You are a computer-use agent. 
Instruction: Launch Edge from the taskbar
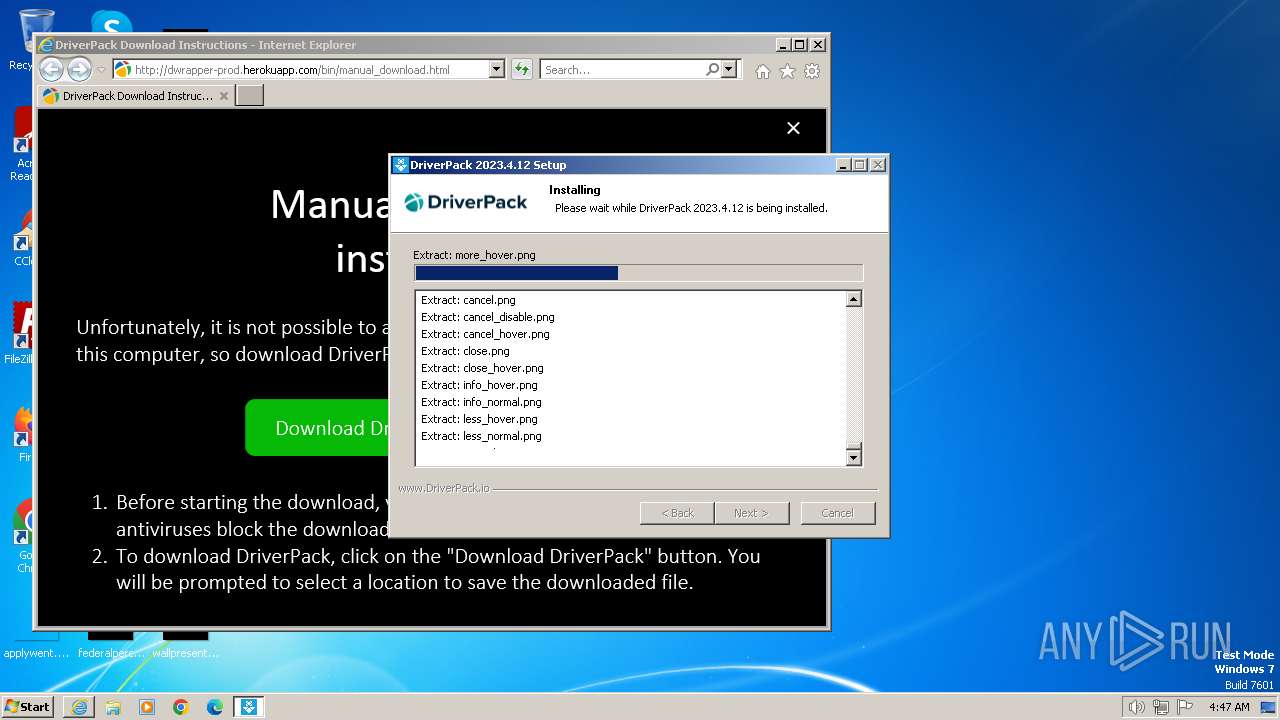pos(215,707)
